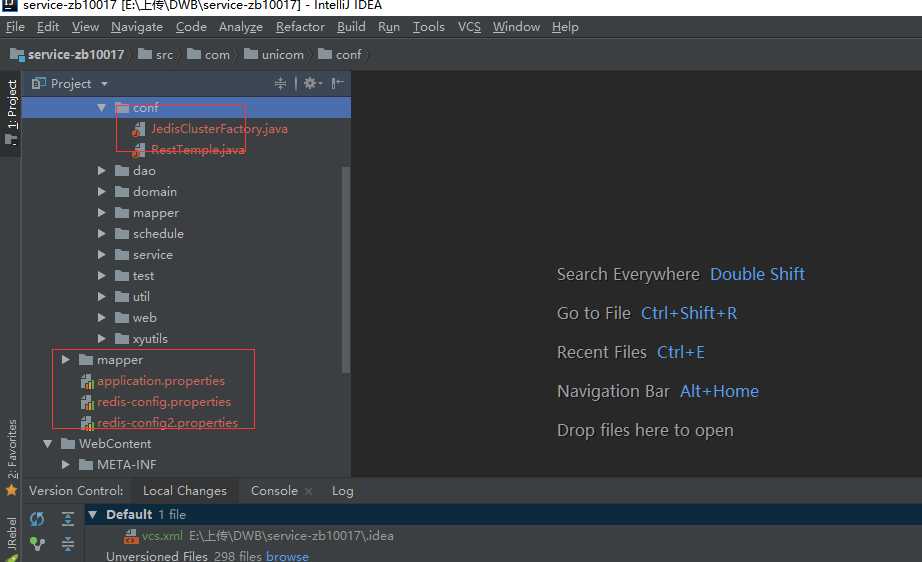Image resolution: width=922 pixels, height=562 pixels.
Task: Click src breadcrumb in navigation bar
Action: 156,55
